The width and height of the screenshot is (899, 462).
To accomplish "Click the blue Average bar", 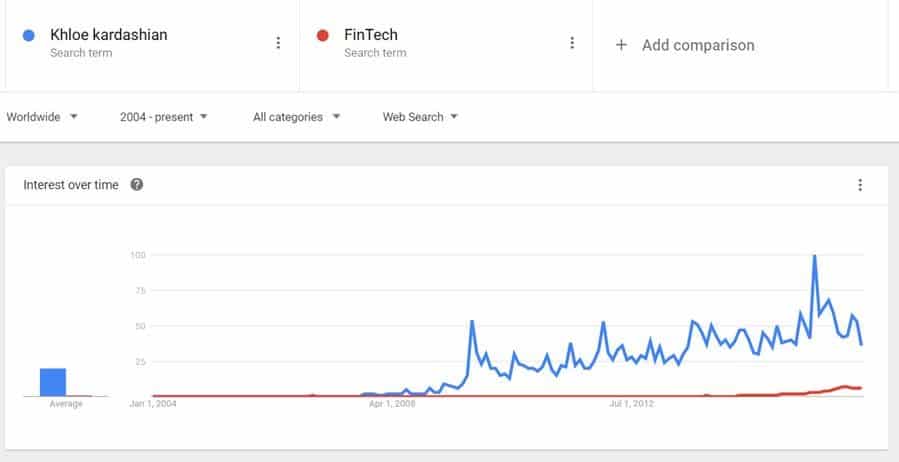I will pyautogui.click(x=53, y=382).
